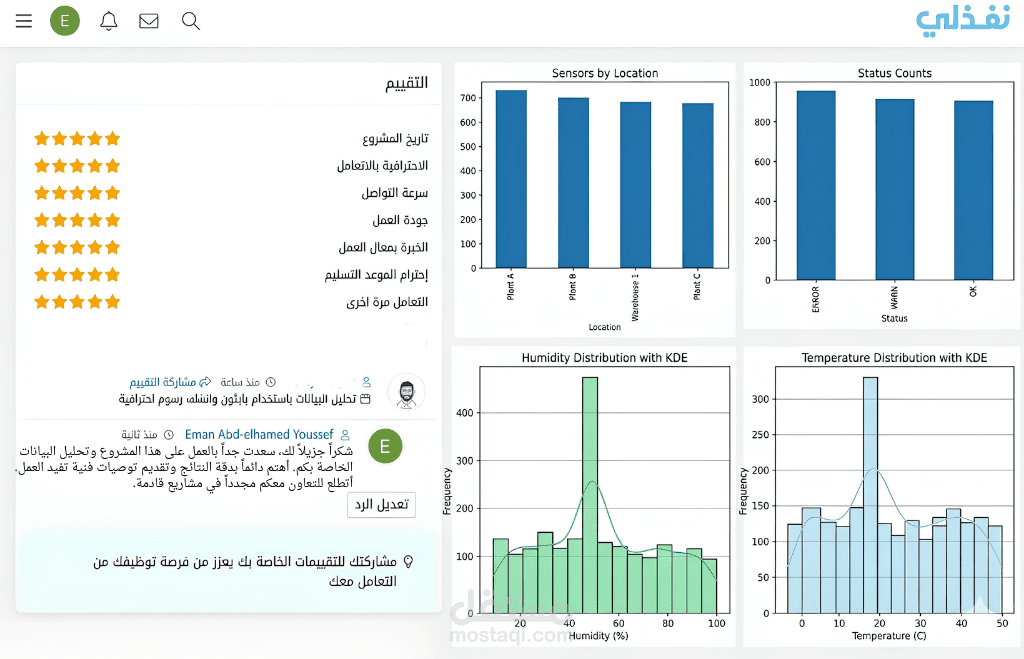1024x659 pixels.
Task: Open Temperature Distribution with KDE chart
Action: [x=883, y=497]
